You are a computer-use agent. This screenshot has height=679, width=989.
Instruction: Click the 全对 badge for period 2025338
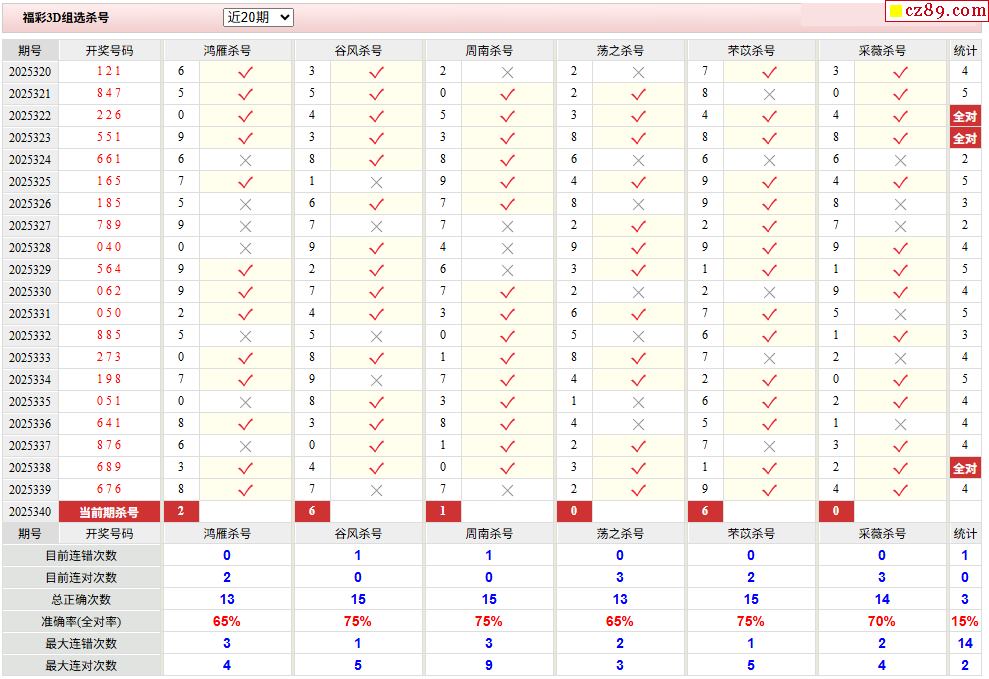pos(964,468)
